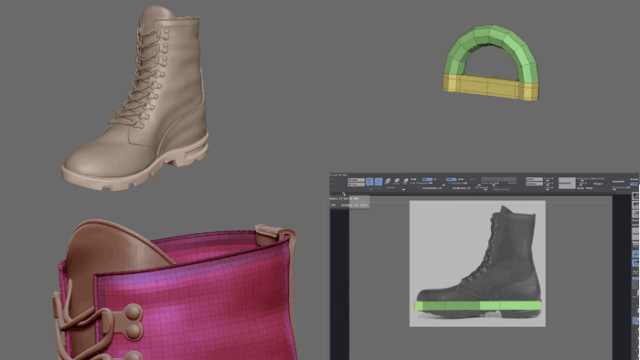The height and width of the screenshot is (360, 640).
Task: Toggle the highlighted Zadd button
Action: pyautogui.click(x=451, y=179)
